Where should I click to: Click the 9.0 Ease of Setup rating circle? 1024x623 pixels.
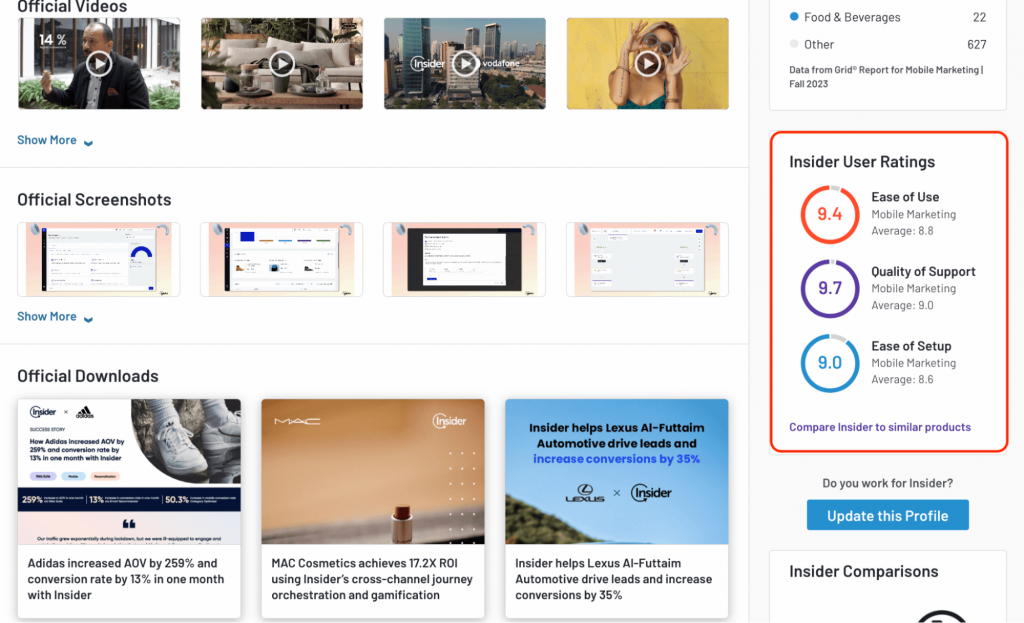pos(830,363)
